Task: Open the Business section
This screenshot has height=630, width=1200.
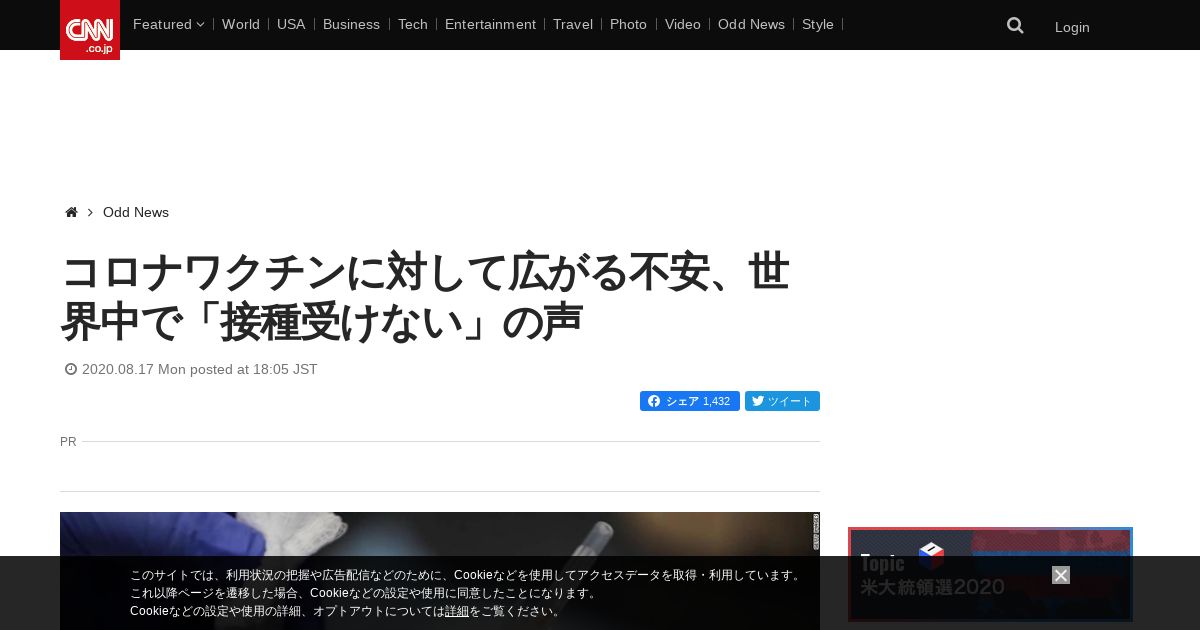Action: click(351, 24)
